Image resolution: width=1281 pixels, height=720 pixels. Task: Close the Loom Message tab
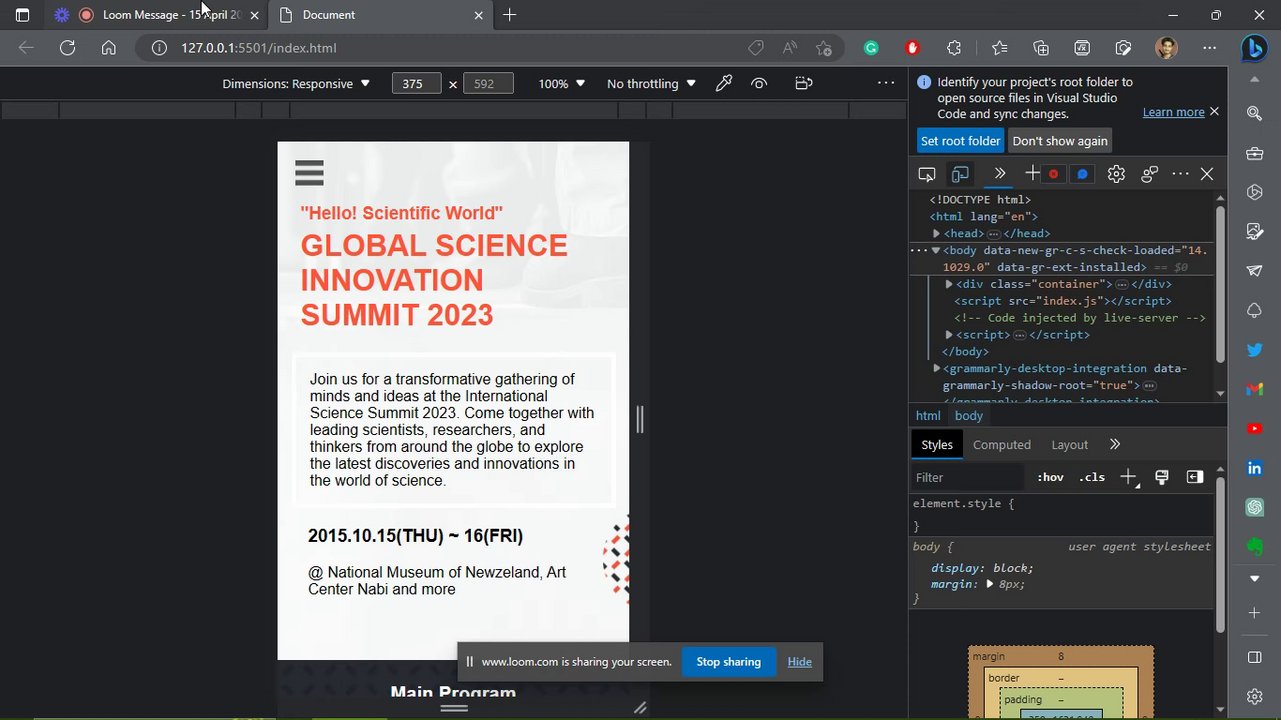254,15
